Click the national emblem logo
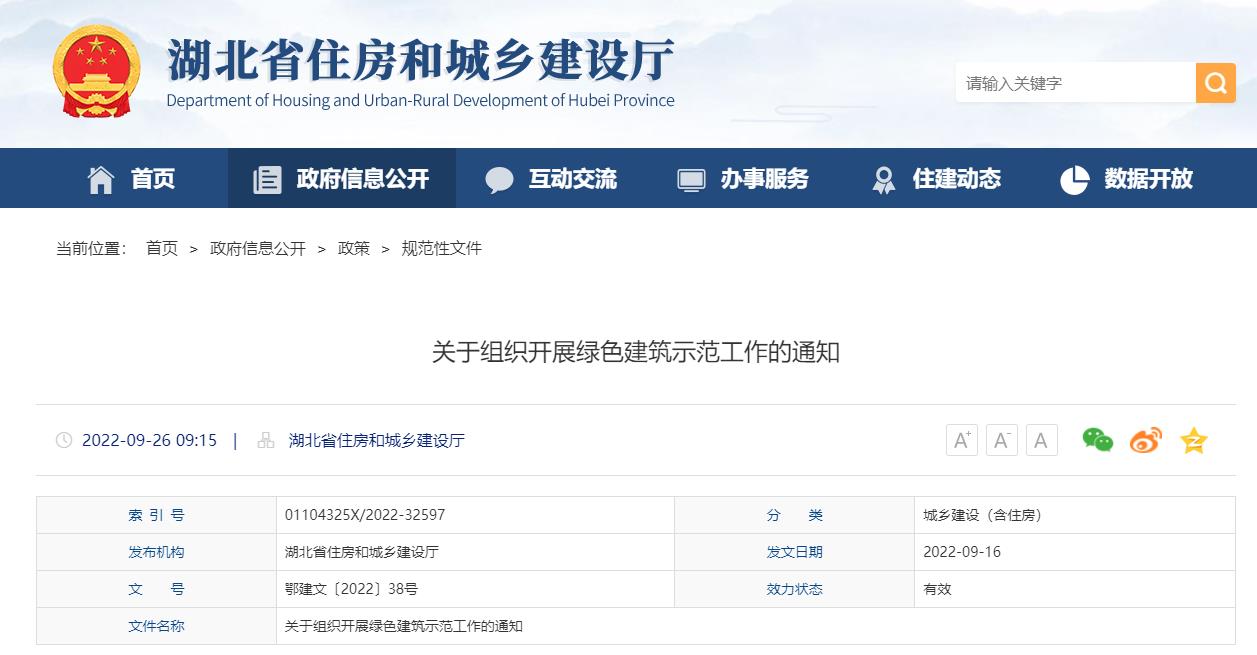Viewport: 1257px width, 655px height. click(97, 72)
